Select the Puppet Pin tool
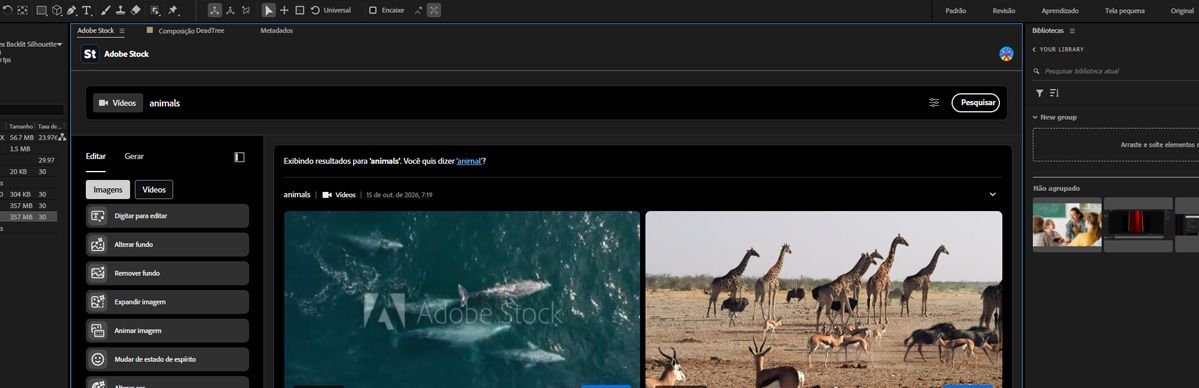Viewport: 1199px width, 388px height. click(x=173, y=11)
